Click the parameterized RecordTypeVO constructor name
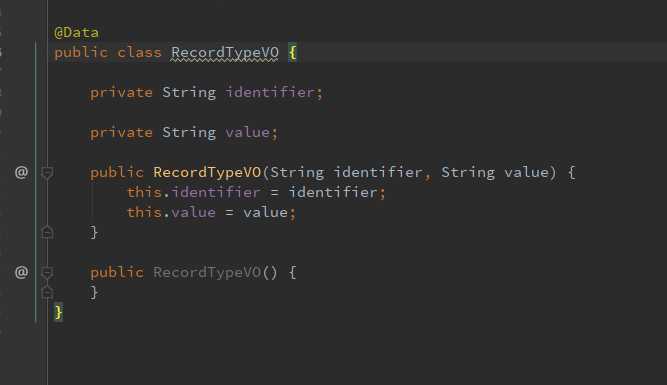The height and width of the screenshot is (385, 667). coord(207,172)
